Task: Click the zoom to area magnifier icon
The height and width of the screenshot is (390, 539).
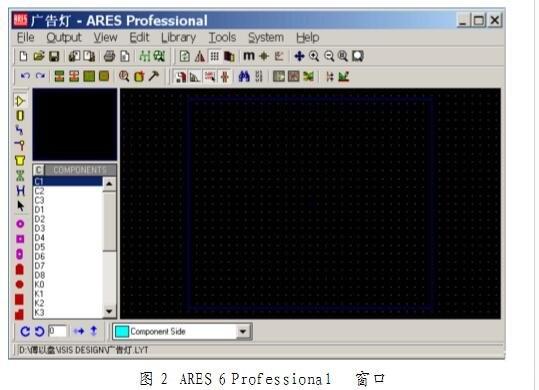Action: point(358,56)
